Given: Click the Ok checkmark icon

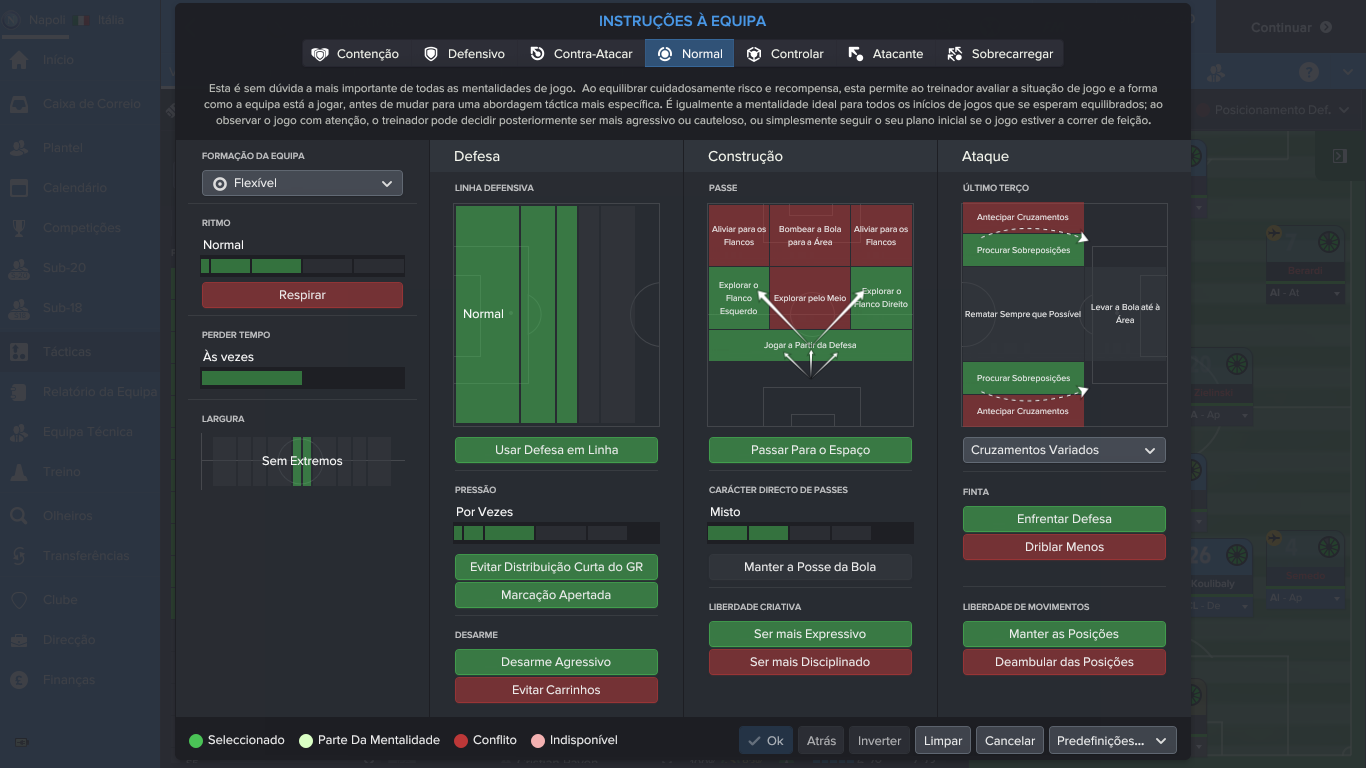Looking at the screenshot, I should (755, 741).
